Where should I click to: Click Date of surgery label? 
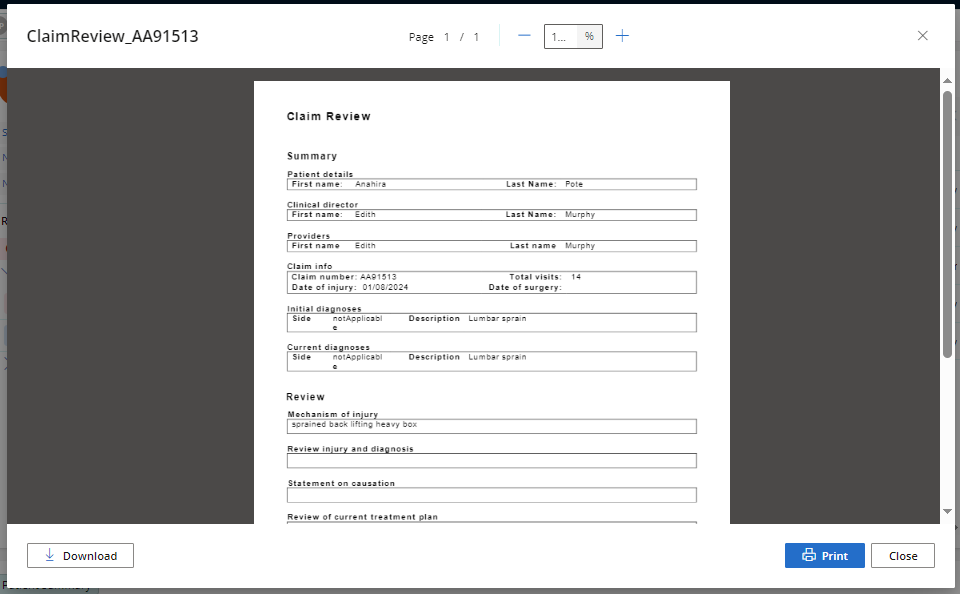click(x=525, y=287)
